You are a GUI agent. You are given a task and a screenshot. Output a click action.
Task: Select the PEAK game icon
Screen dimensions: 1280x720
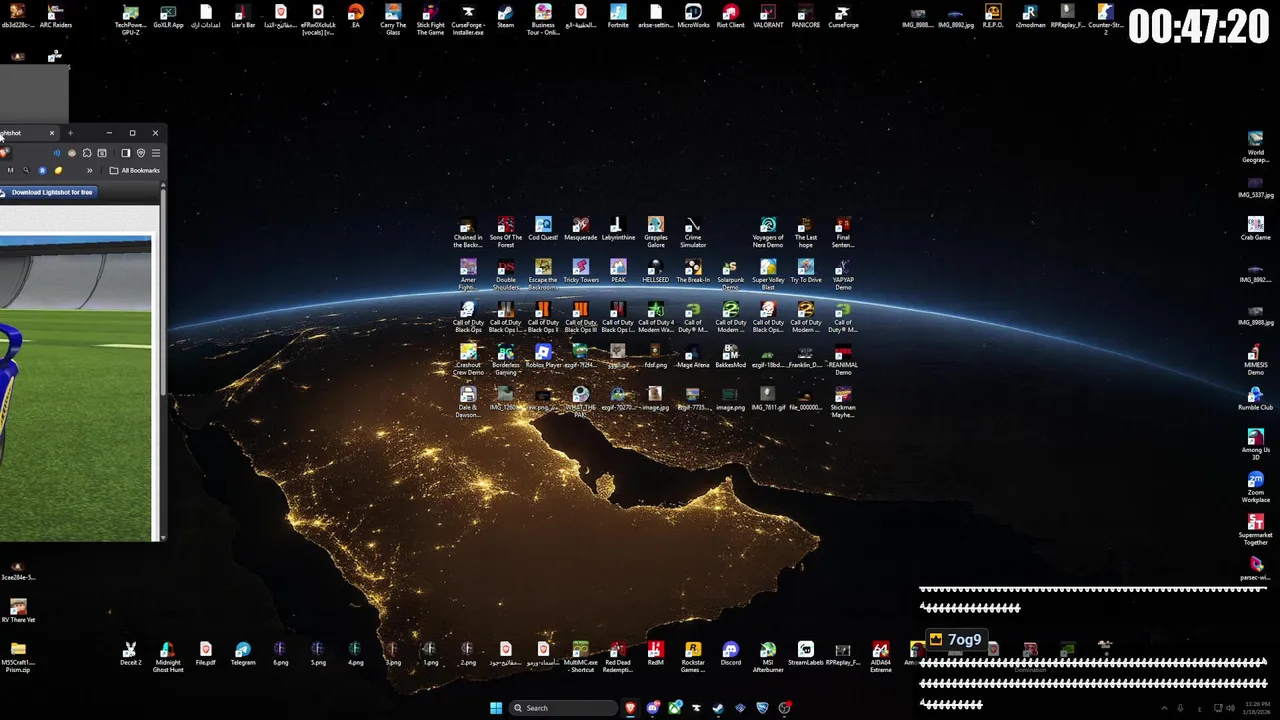point(618,271)
